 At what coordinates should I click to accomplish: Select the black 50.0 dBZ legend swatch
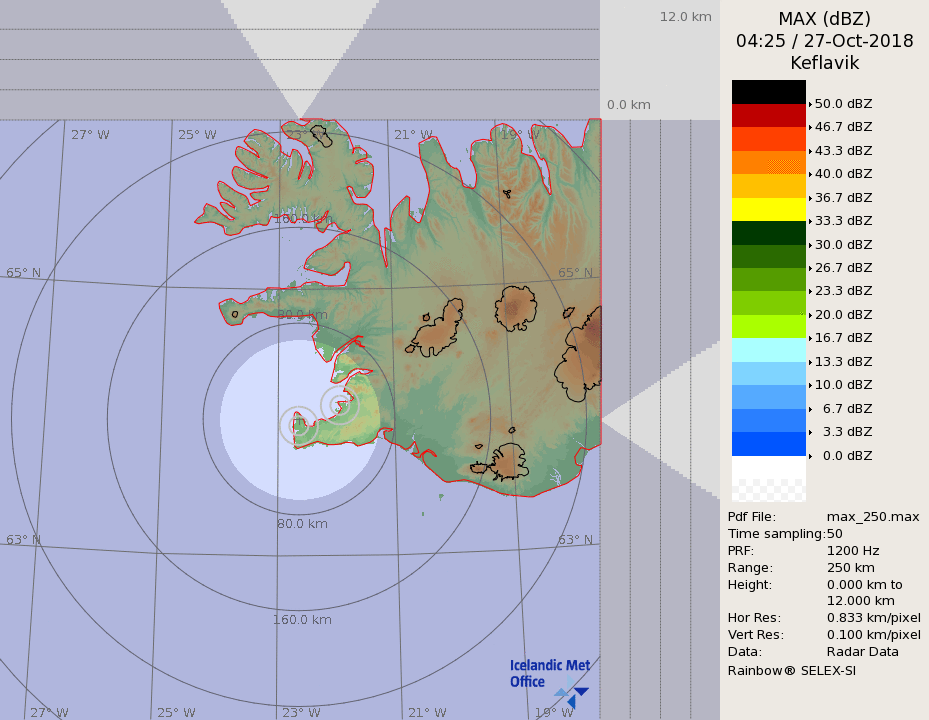coord(768,92)
